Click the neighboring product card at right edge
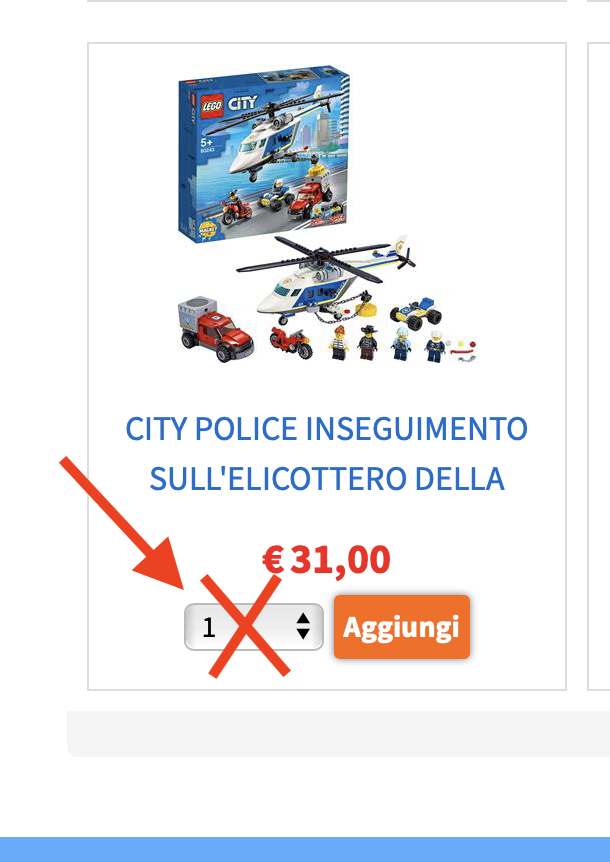Viewport: 610px width, 862px height. [599, 366]
